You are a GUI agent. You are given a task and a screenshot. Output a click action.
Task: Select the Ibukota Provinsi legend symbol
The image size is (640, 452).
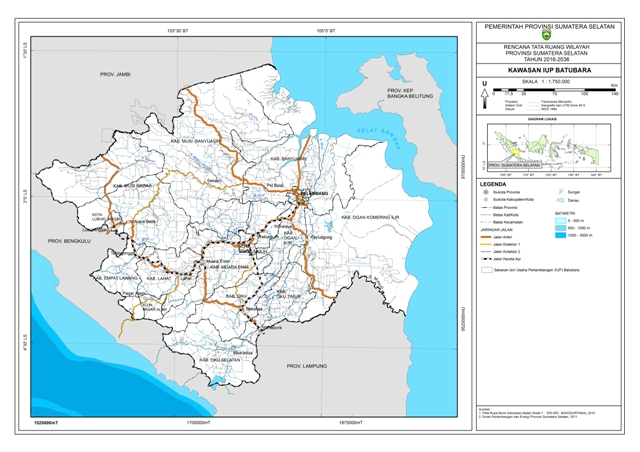[x=486, y=197]
